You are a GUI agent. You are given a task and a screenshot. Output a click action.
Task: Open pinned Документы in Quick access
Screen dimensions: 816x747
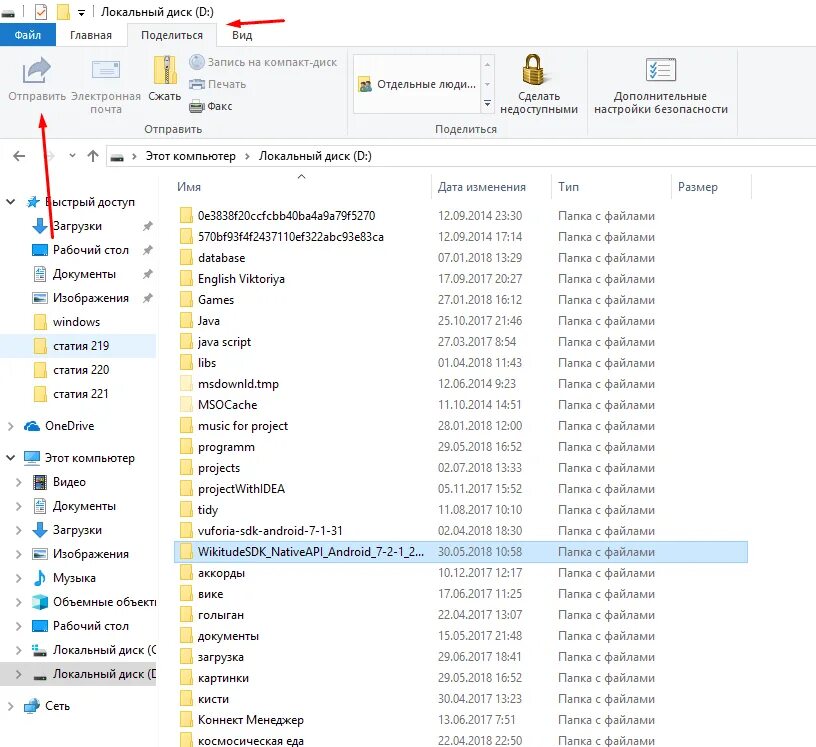pyautogui.click(x=84, y=274)
